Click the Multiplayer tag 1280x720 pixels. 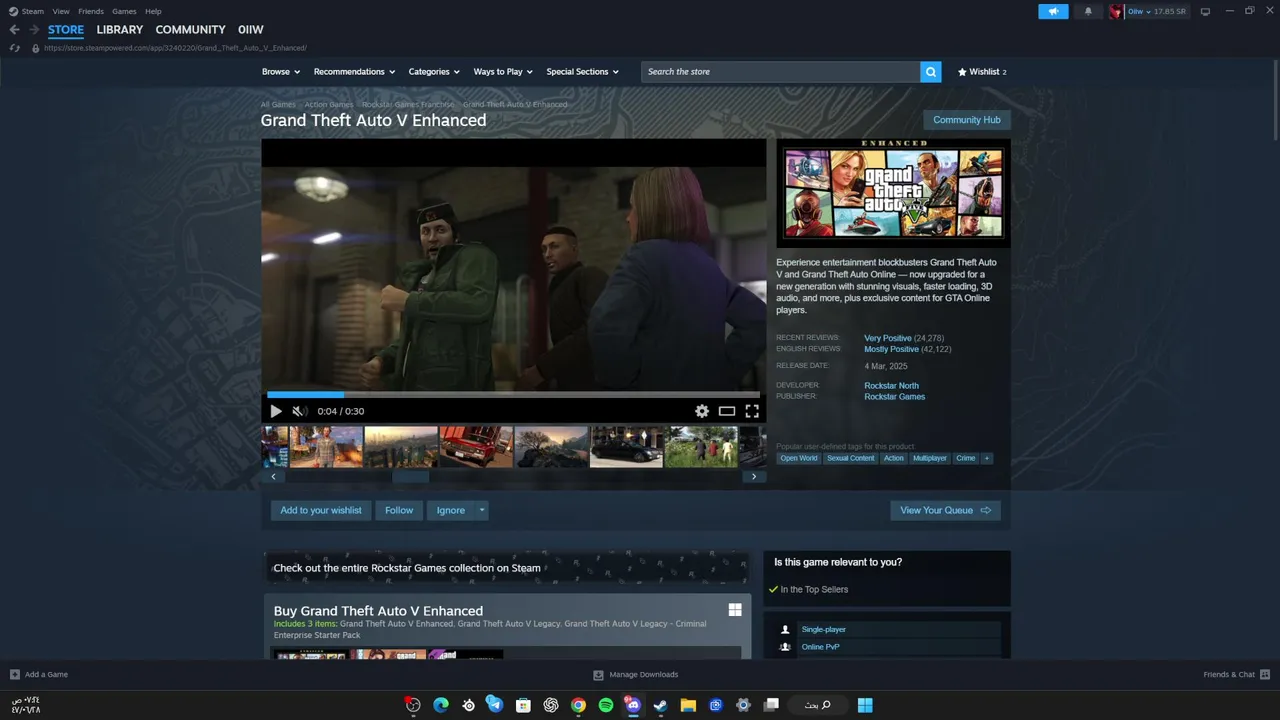point(929,458)
